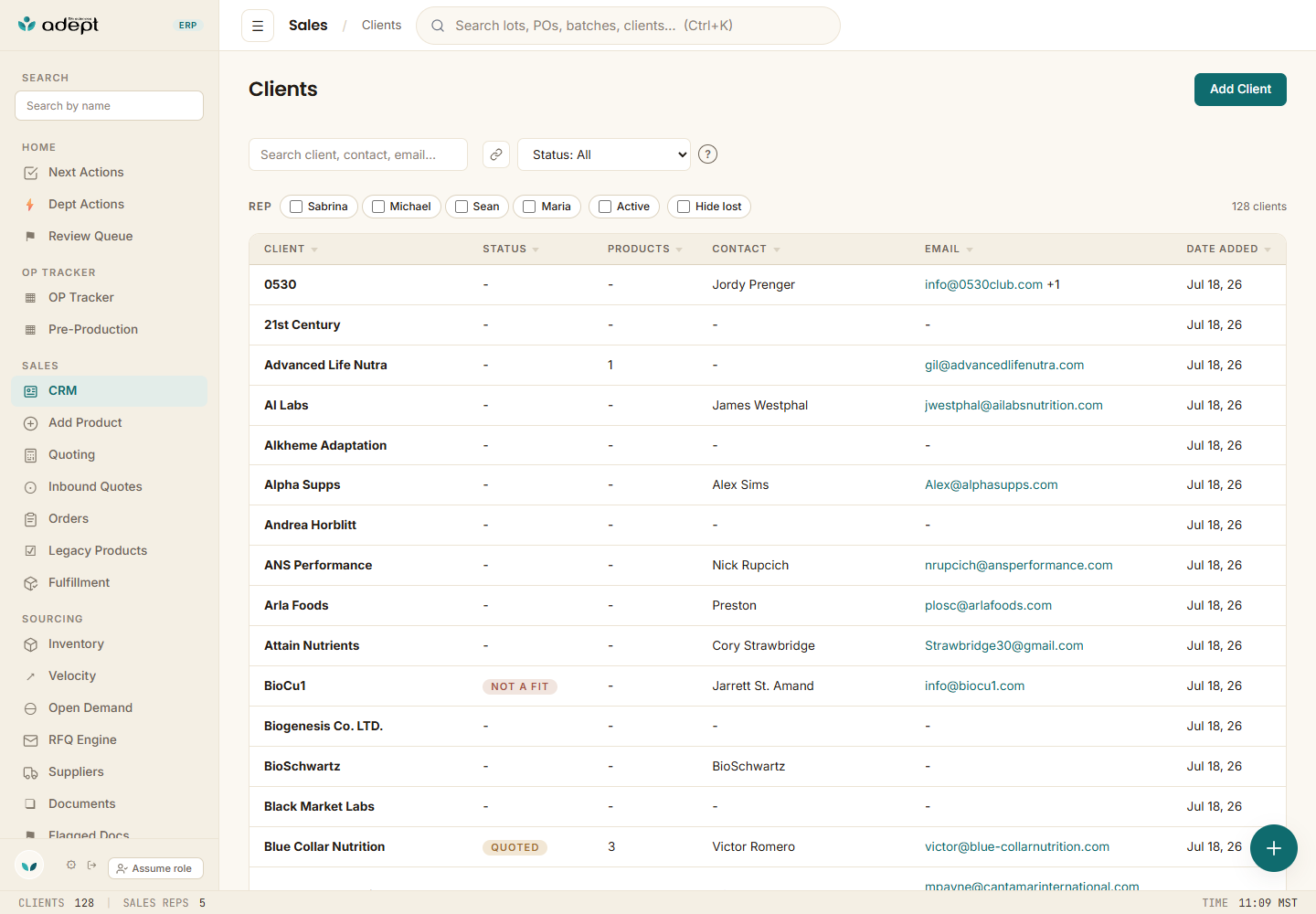Click the leaf avatar at sidebar bottom
The image size is (1316, 914).
click(x=29, y=865)
